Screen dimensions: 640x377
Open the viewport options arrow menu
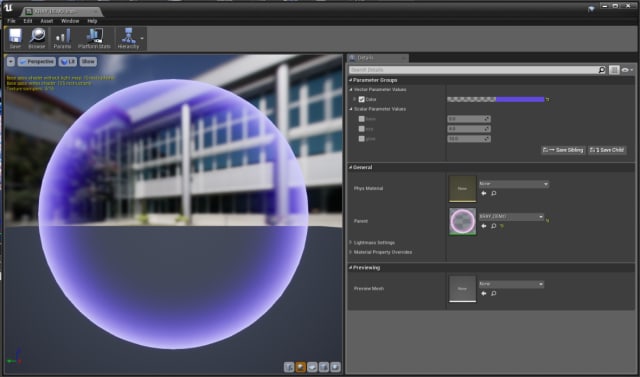point(11,62)
